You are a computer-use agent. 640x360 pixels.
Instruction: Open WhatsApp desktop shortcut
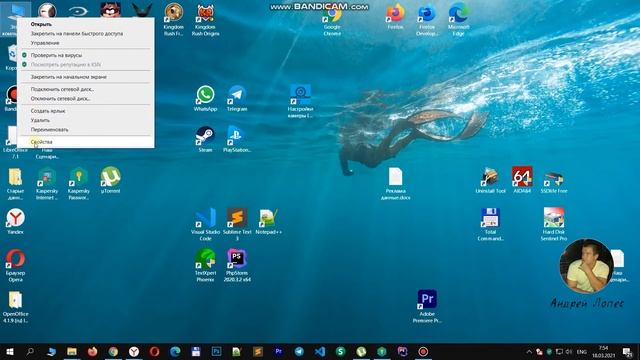[x=205, y=98]
